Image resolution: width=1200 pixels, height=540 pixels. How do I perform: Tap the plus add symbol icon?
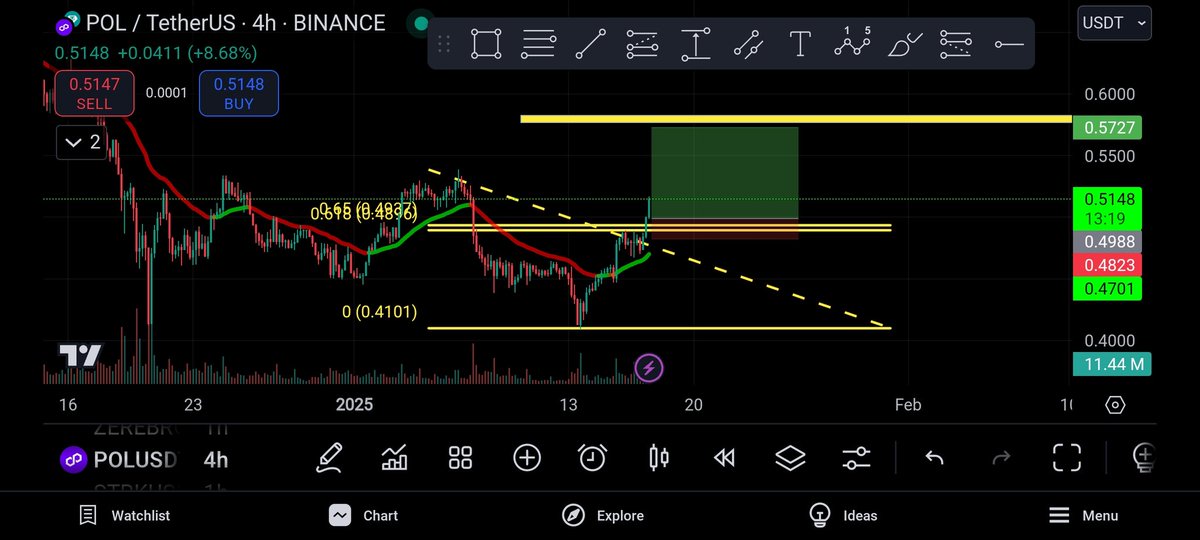click(527, 458)
